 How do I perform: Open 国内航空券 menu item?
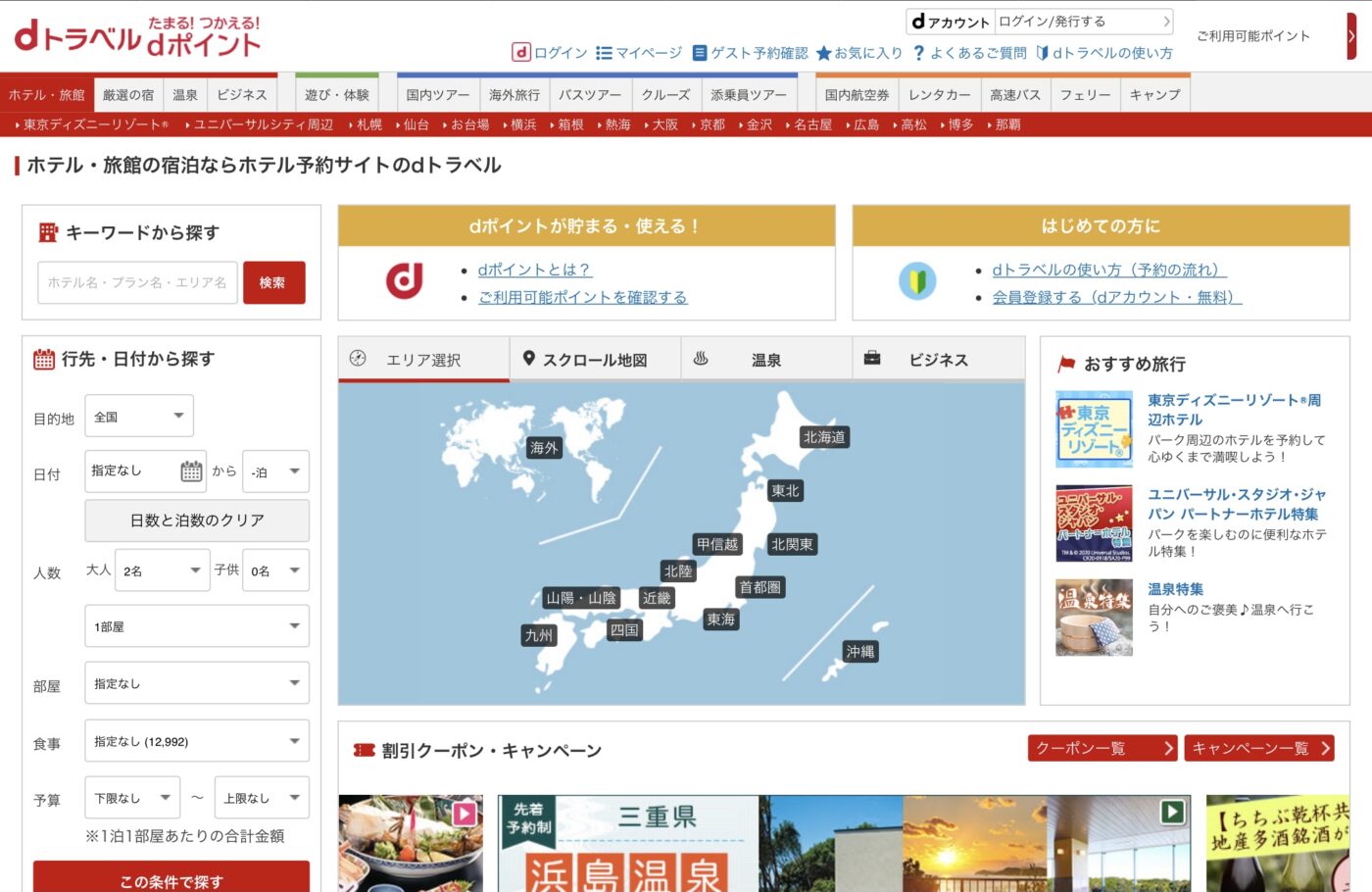(x=857, y=95)
